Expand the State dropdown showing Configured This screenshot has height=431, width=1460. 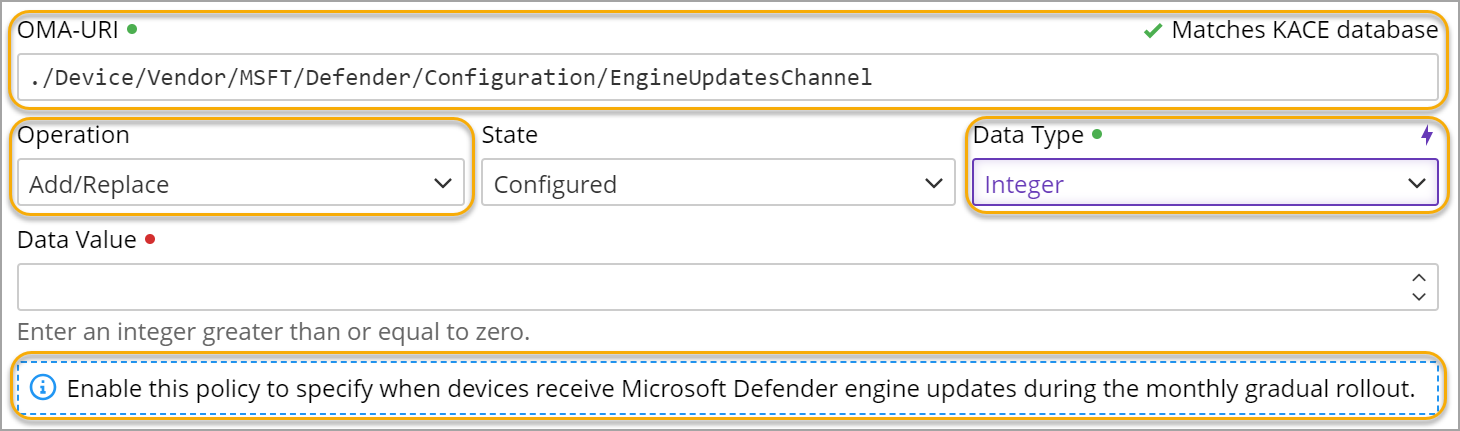(x=718, y=184)
